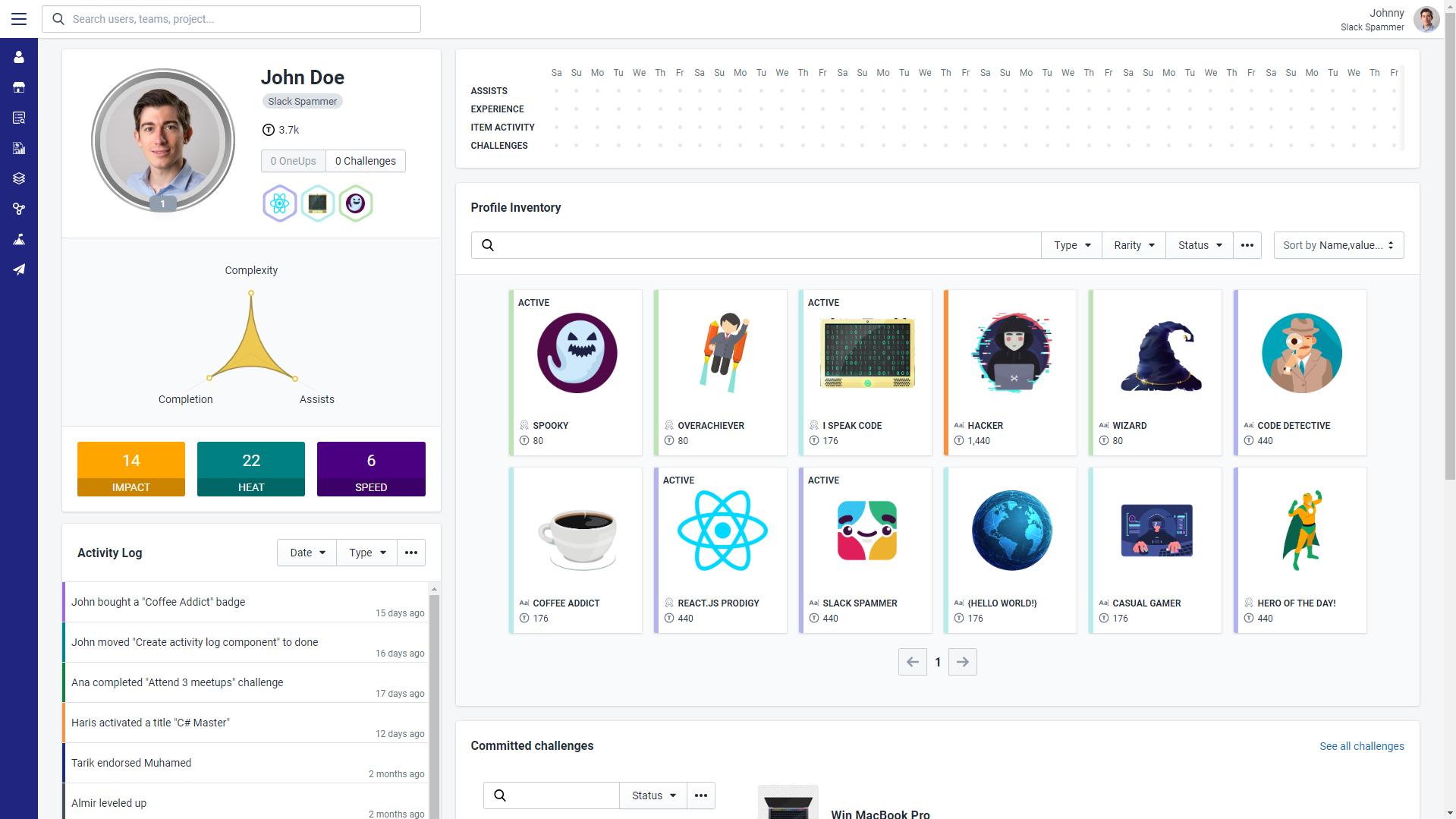The image size is (1456, 819).
Task: Click John Doe's large profile photo
Action: [x=163, y=140]
